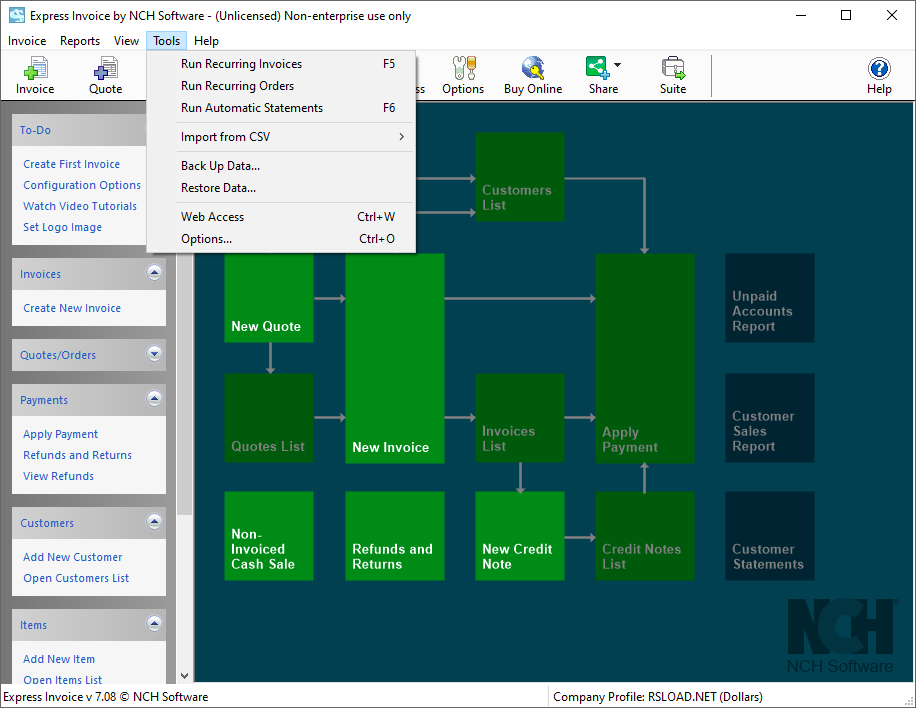Collapse the Invoices sidebar section
The image size is (916, 708).
(154, 273)
